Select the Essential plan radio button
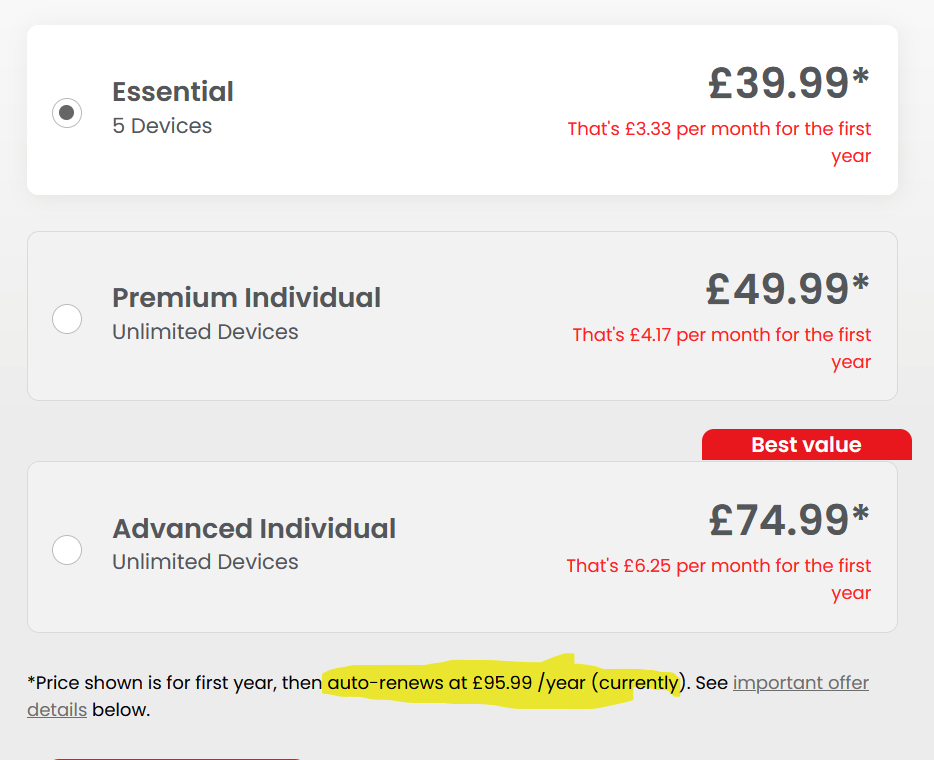 tap(67, 113)
